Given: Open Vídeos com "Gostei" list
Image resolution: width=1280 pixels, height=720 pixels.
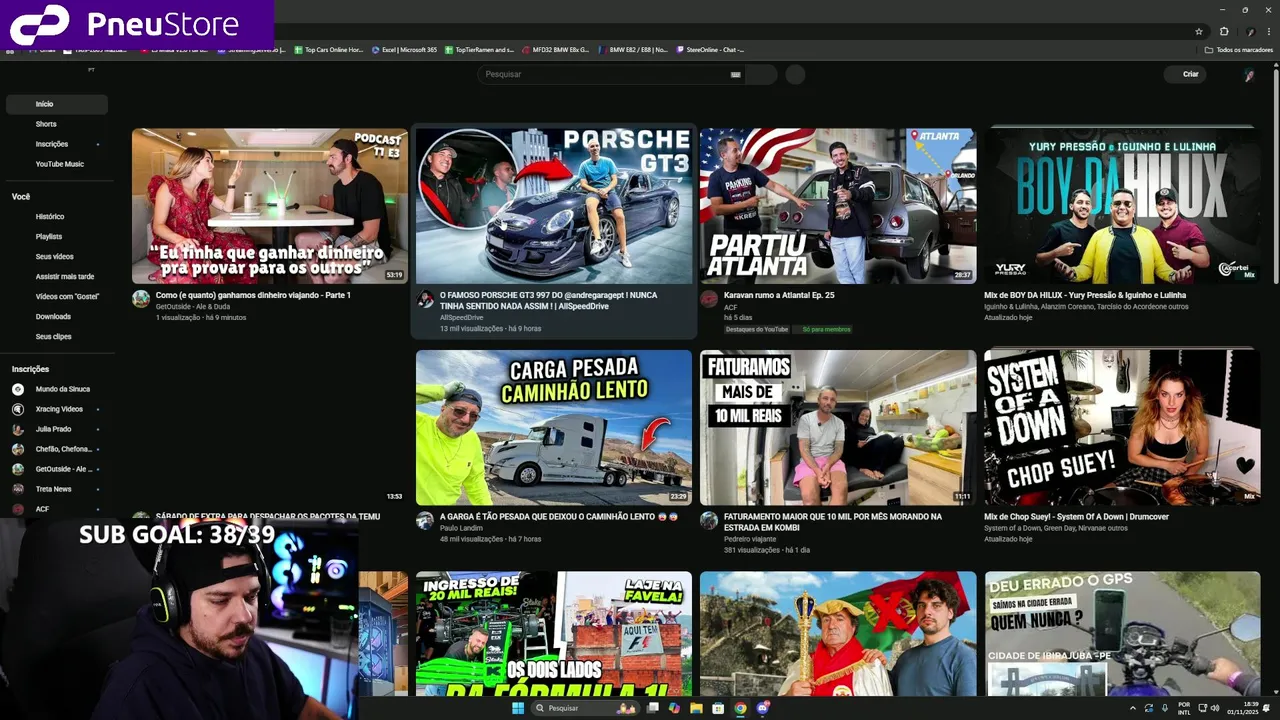Looking at the screenshot, I should click(x=57, y=296).
